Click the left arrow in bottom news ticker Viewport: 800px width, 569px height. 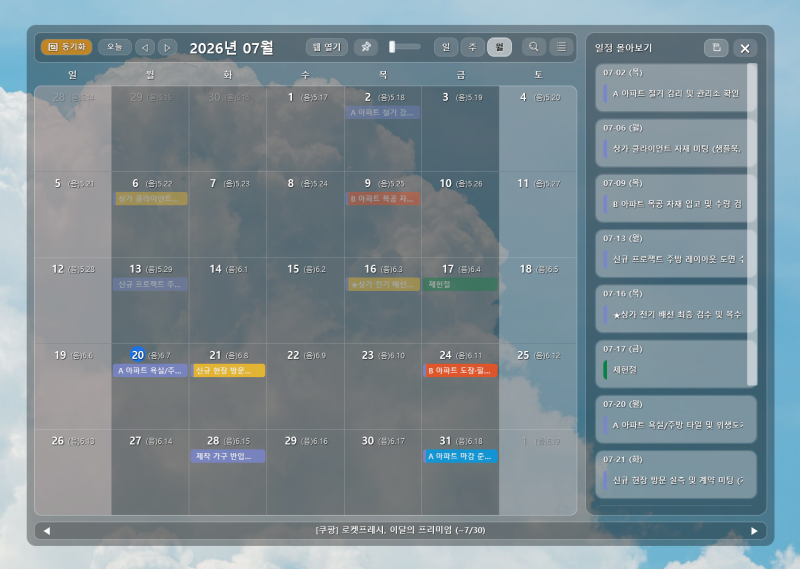pos(47,531)
